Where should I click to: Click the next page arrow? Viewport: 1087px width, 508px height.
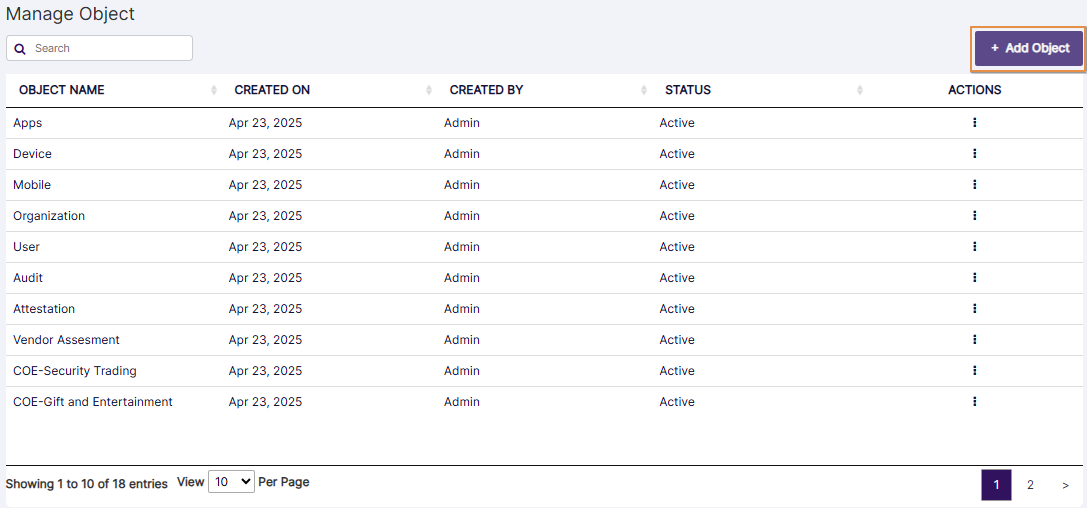(1065, 485)
